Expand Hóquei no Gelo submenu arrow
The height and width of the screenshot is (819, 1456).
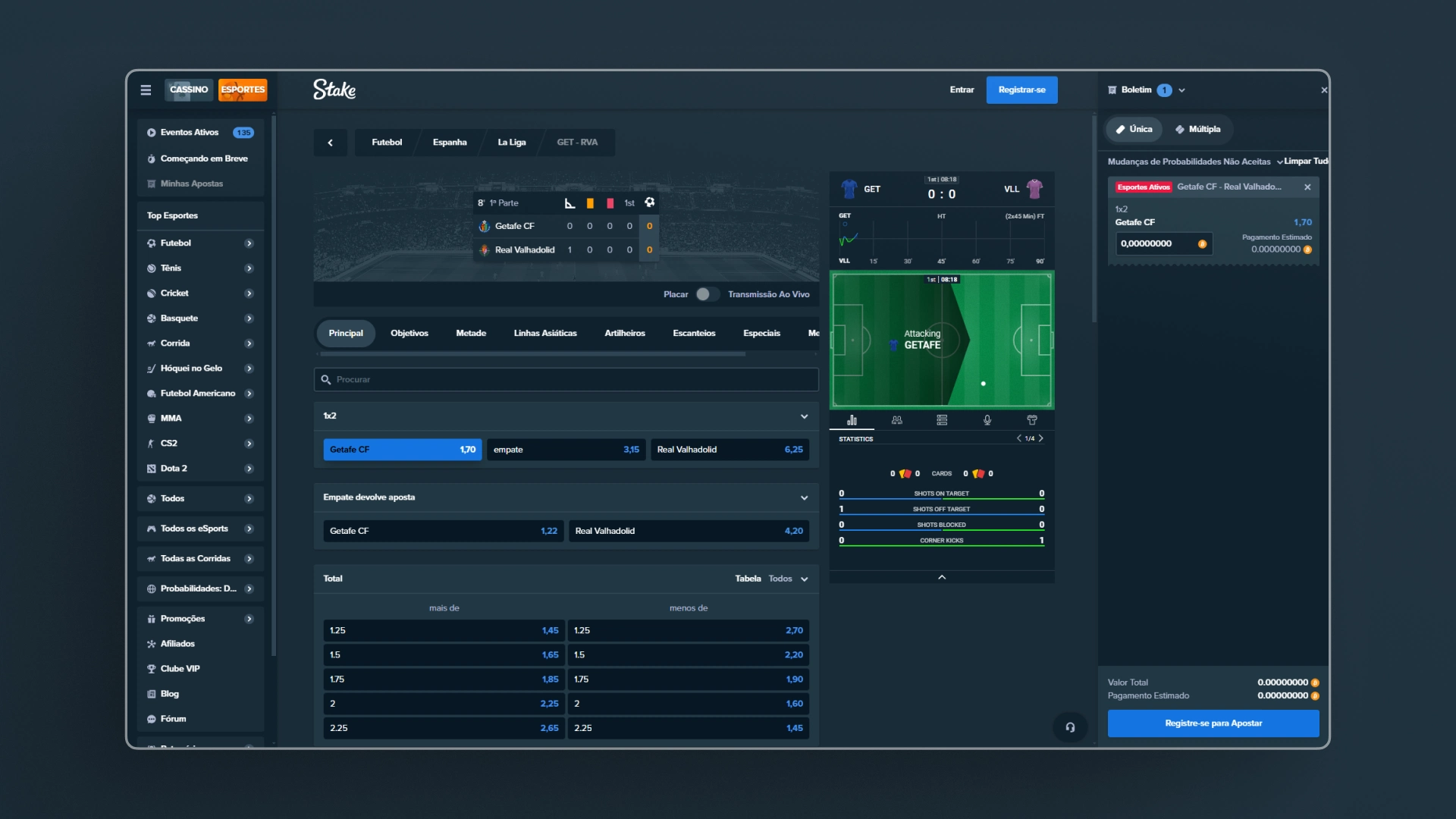[x=249, y=369]
